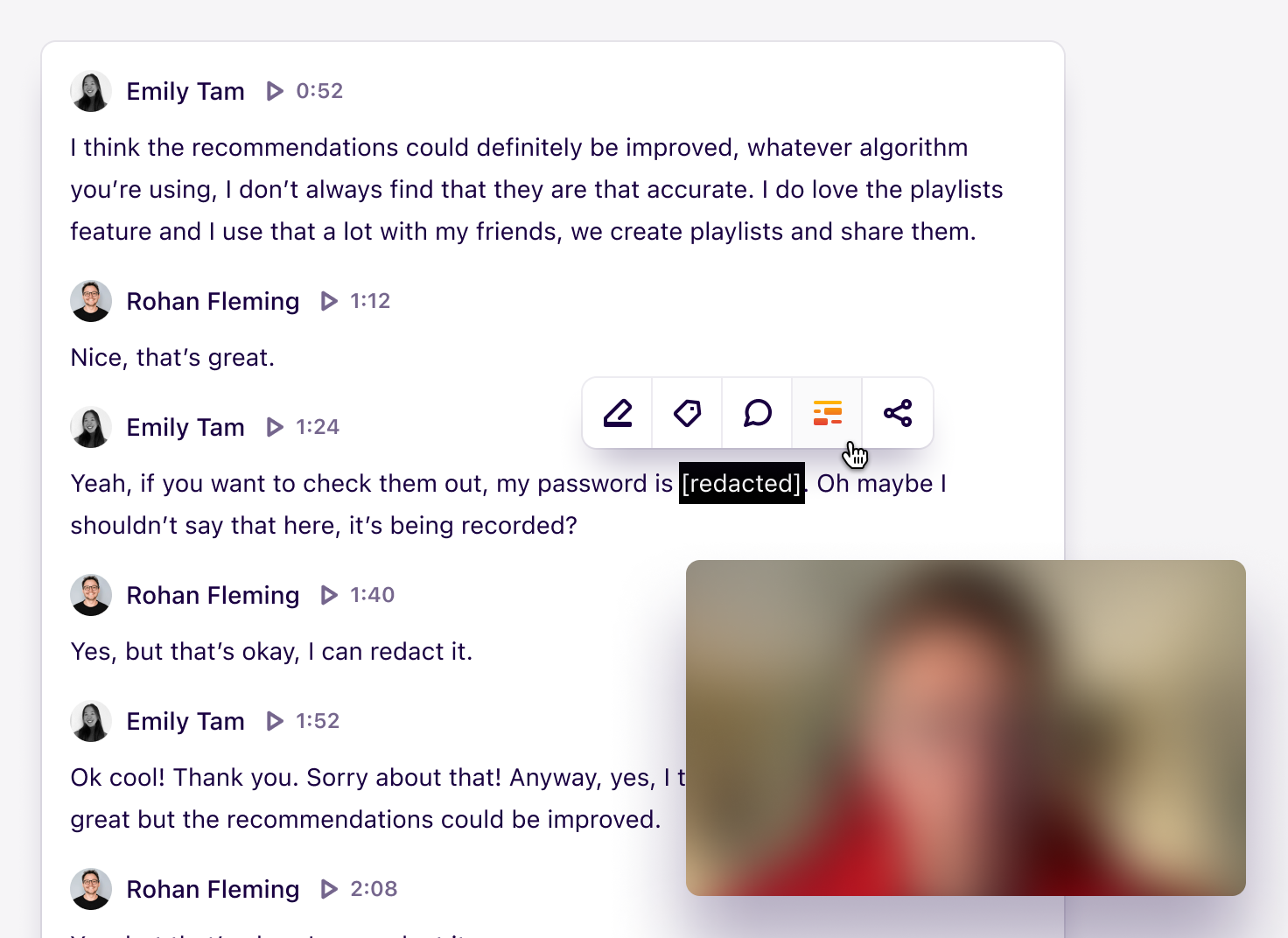Click speaker name Rohan Fleming at 1:12
This screenshot has width=1288, height=938.
(213, 301)
